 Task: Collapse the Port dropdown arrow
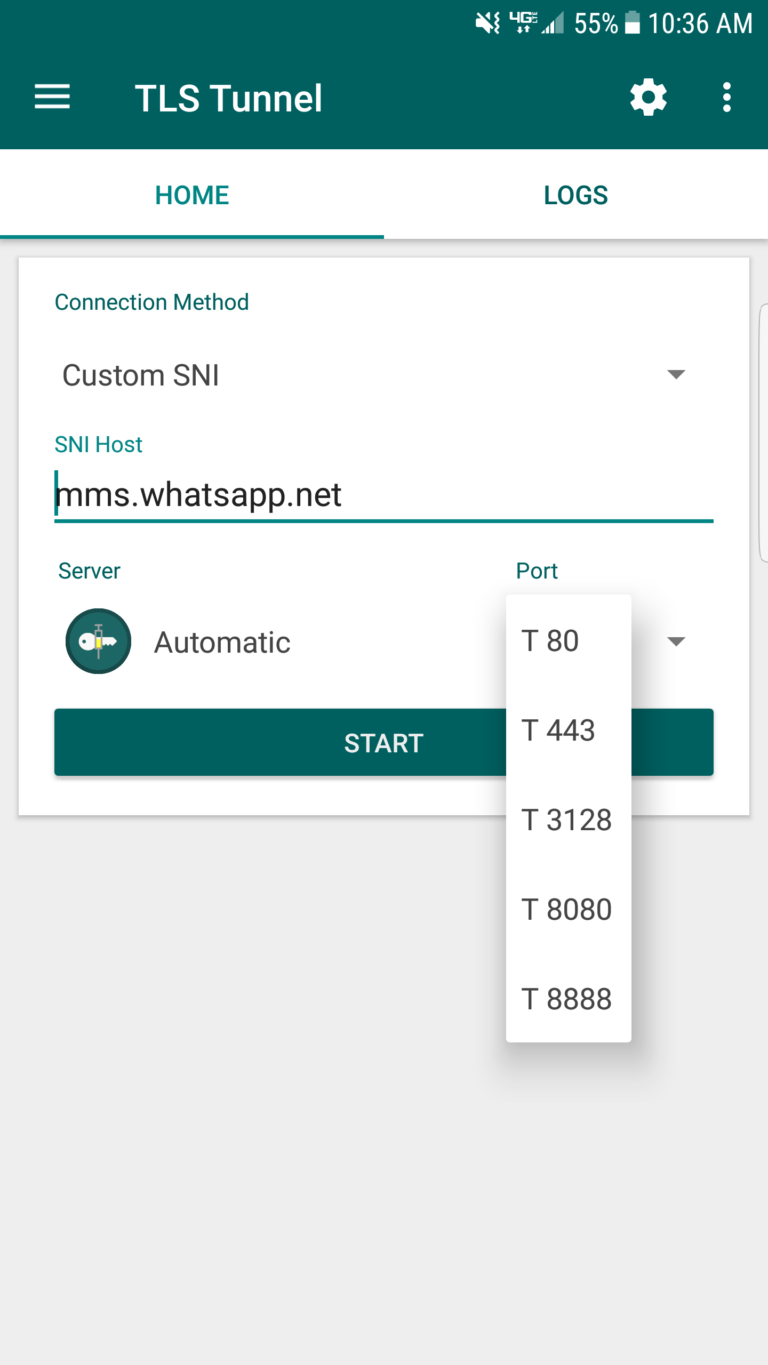point(676,641)
